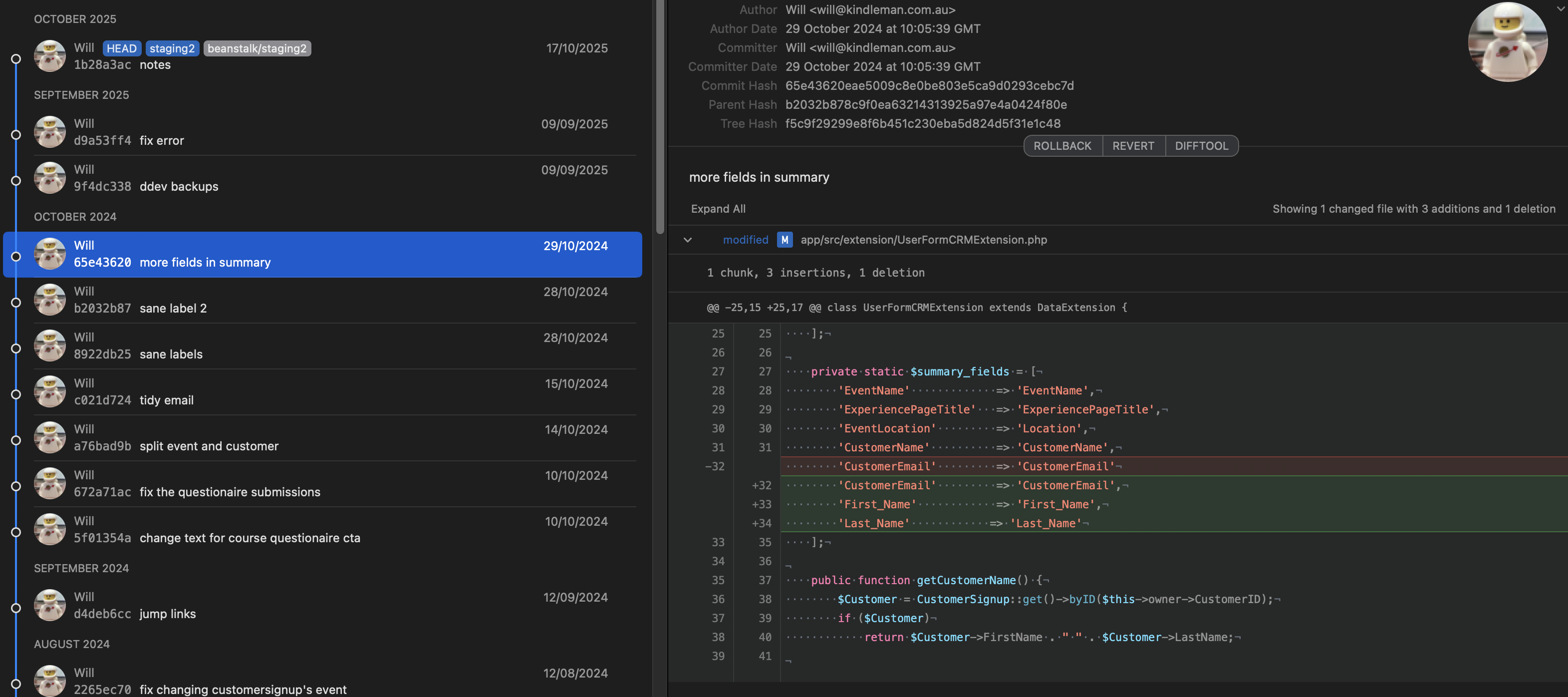The width and height of the screenshot is (1568, 697).
Task: Click the graph node beside 'sane labels'
Action: click(16, 347)
